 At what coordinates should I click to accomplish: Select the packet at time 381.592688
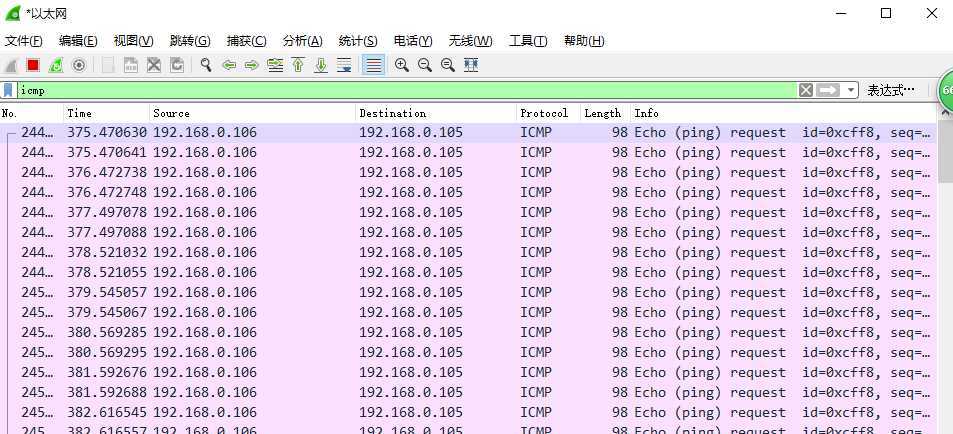click(468, 393)
